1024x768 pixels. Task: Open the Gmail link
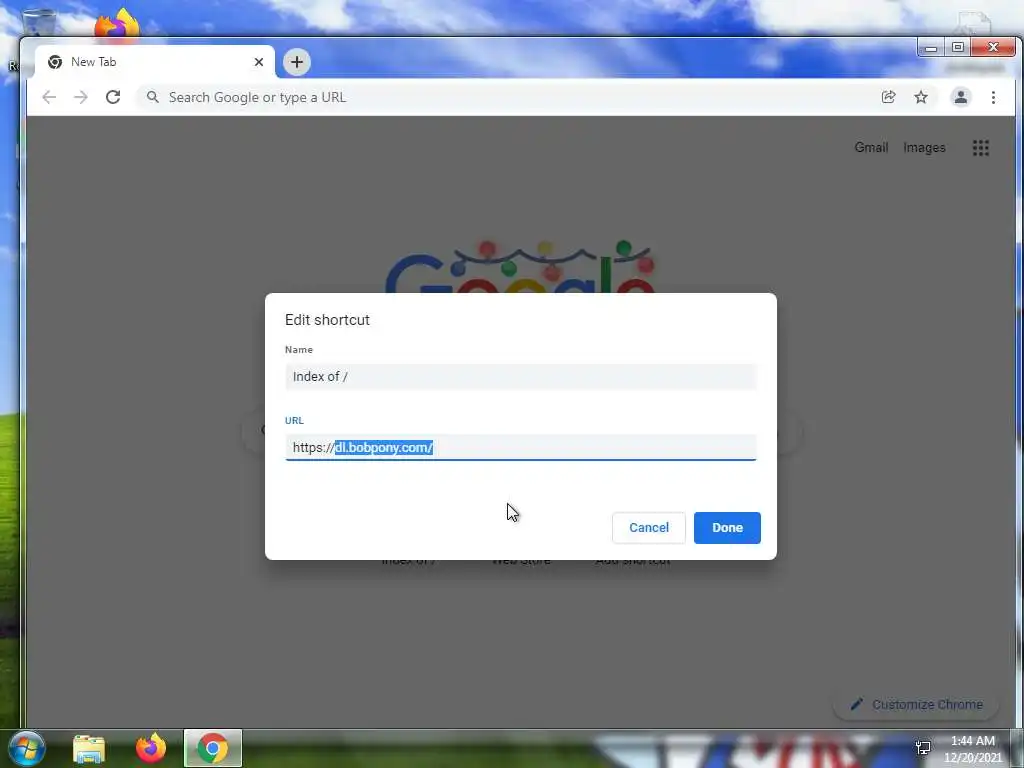871,148
